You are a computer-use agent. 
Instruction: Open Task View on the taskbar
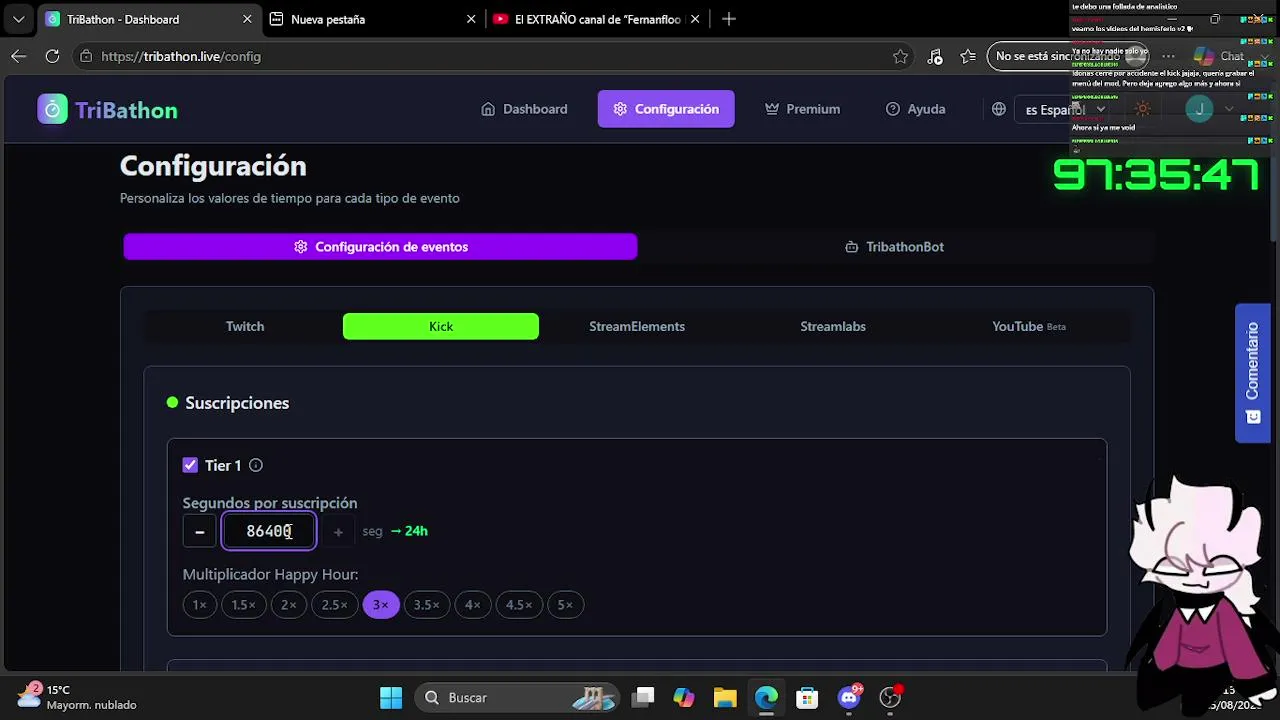coord(643,697)
